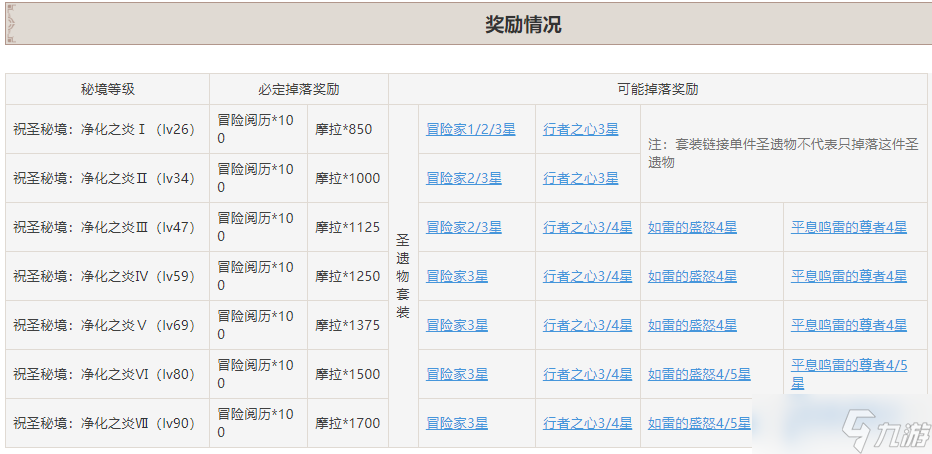Select the 祝圣秘境：净化之炎Ⅵ (lv80) cell
932x454 pixels.
pos(108,374)
